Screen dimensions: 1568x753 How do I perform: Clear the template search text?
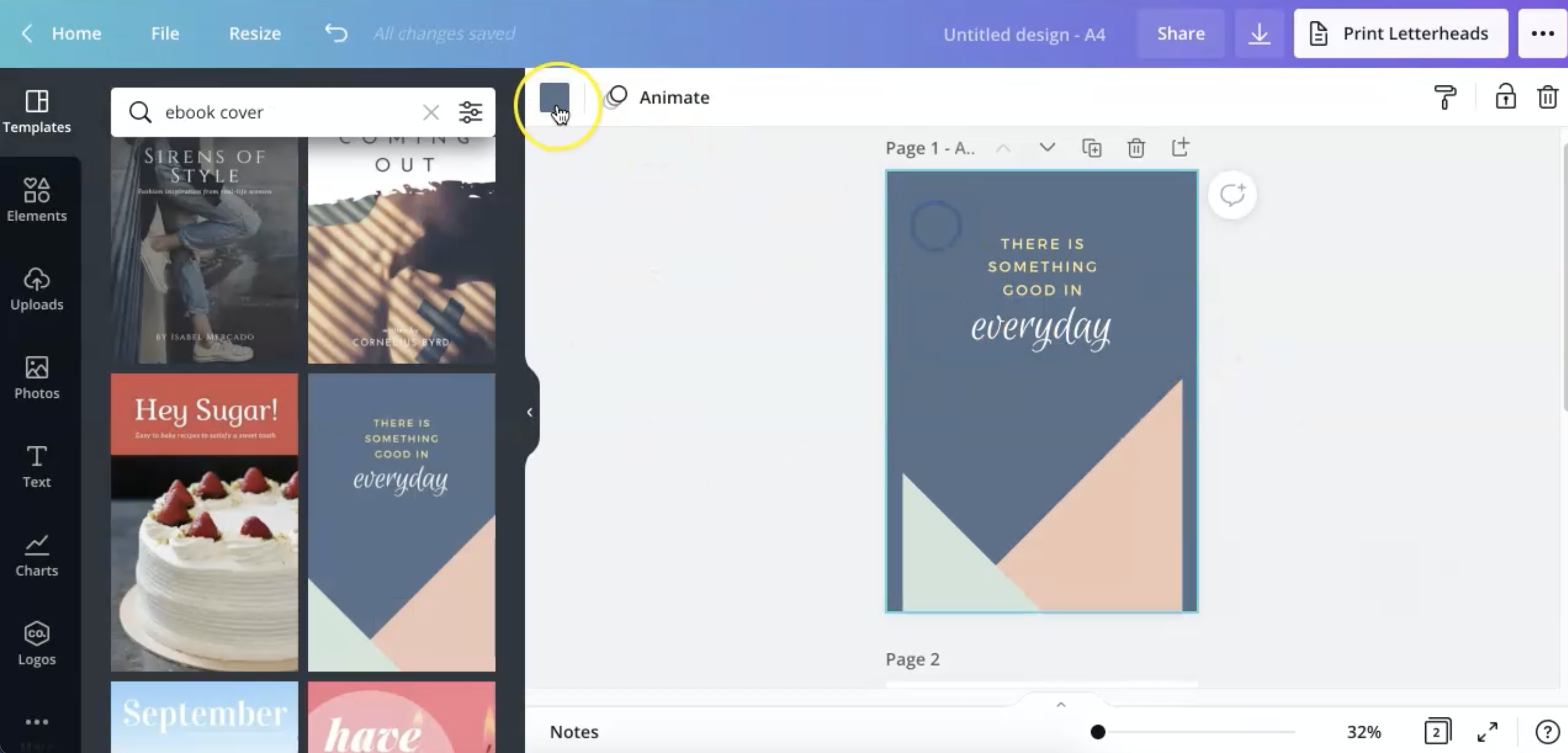pyautogui.click(x=431, y=112)
